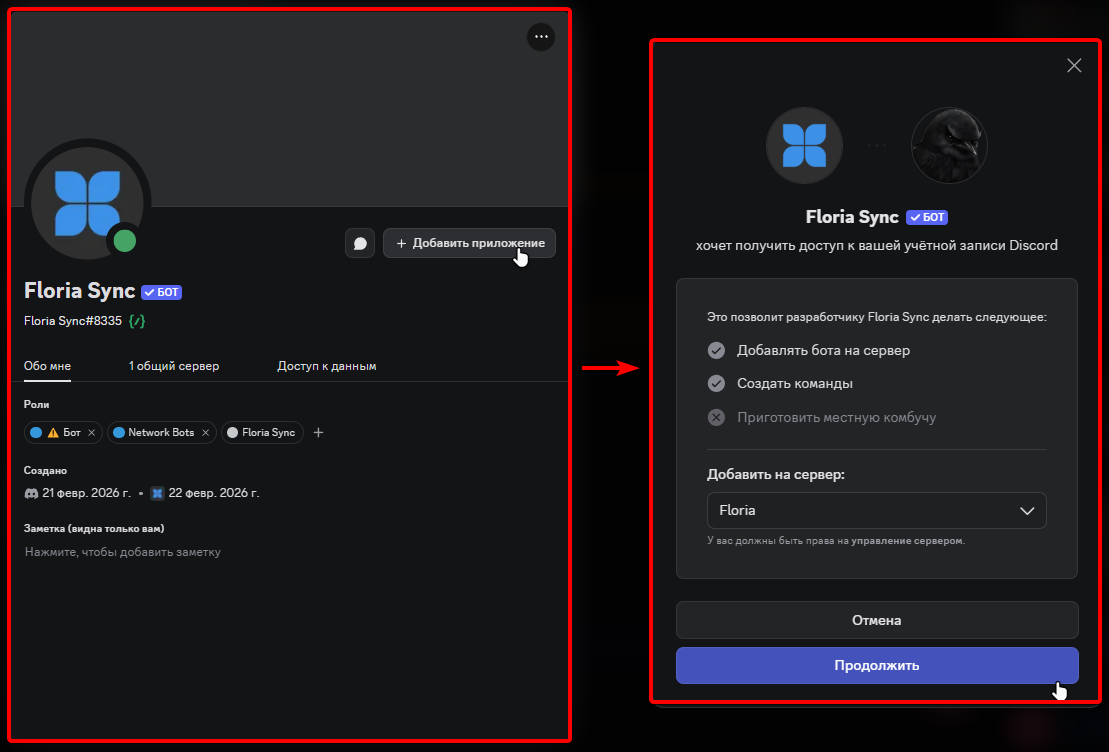Click the green slash commands badge icon

tap(137, 321)
